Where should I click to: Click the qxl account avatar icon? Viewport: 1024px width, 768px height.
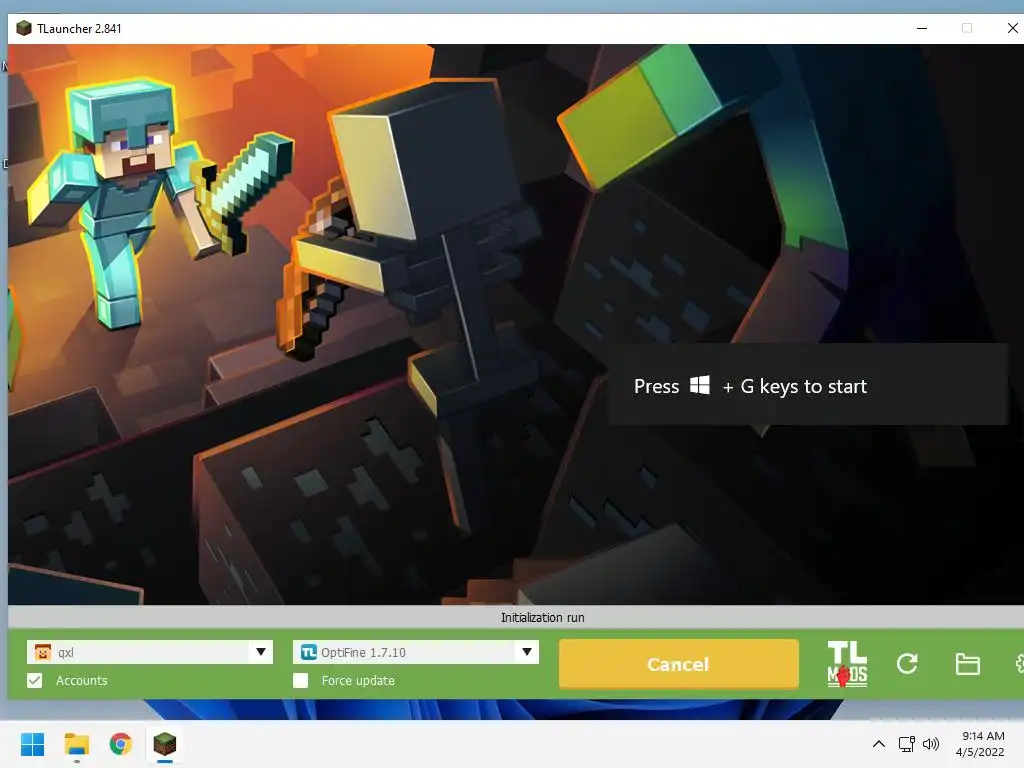point(42,652)
